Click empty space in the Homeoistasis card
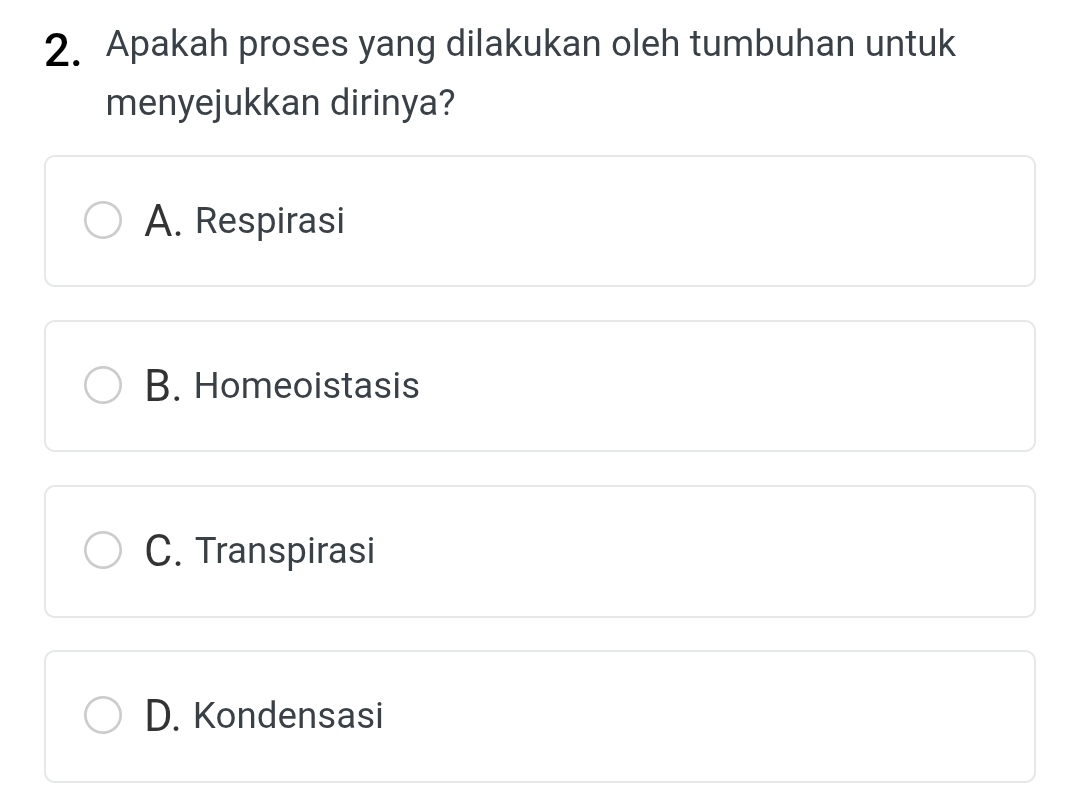The height and width of the screenshot is (800, 1080). coord(700,386)
